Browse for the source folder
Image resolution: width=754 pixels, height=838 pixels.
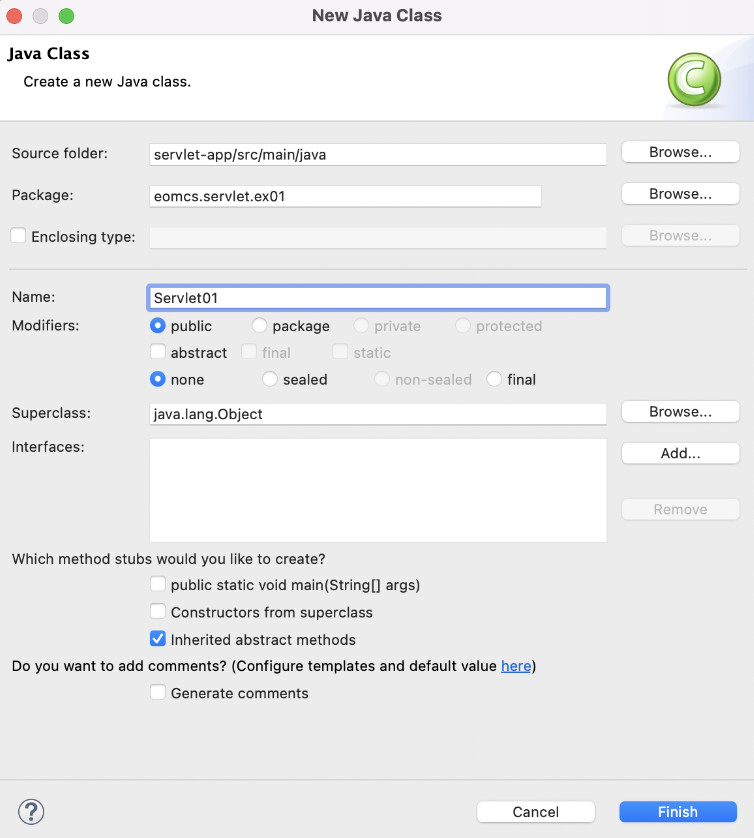click(680, 152)
